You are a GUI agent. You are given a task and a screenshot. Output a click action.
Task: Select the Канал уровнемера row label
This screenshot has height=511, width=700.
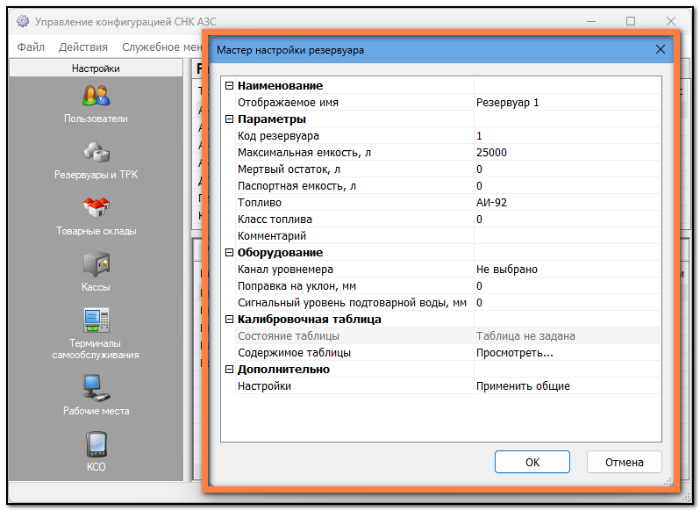click(x=285, y=269)
